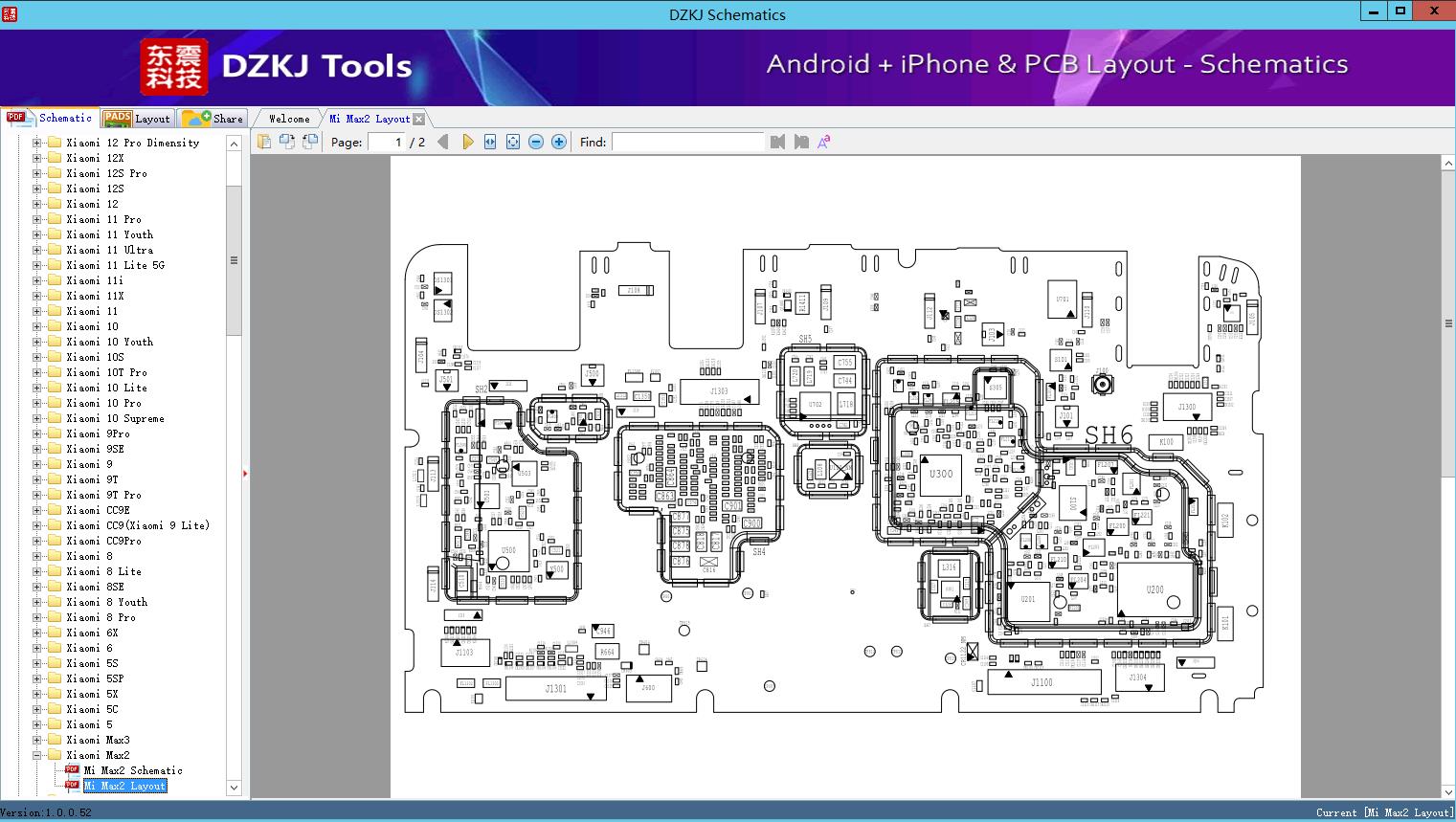1456x822 pixels.
Task: Maximize the DZKJ Schematics window
Action: [1400, 11]
